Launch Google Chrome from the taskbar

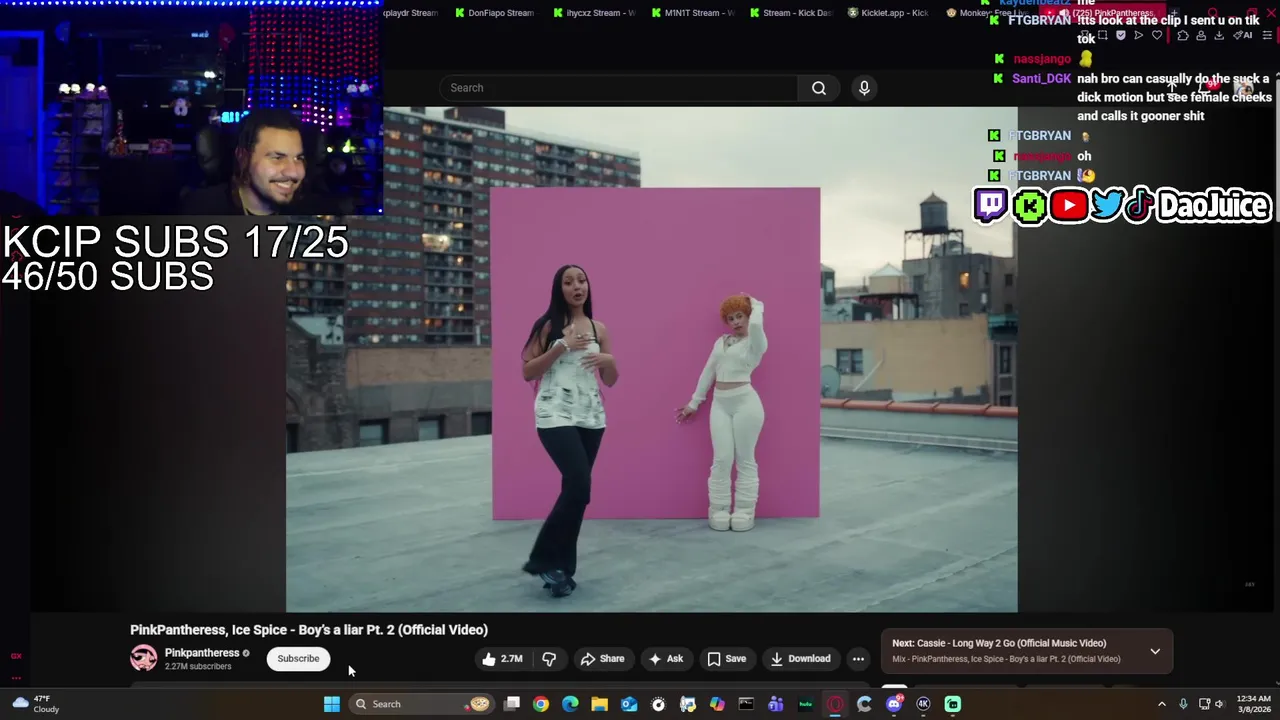541,704
